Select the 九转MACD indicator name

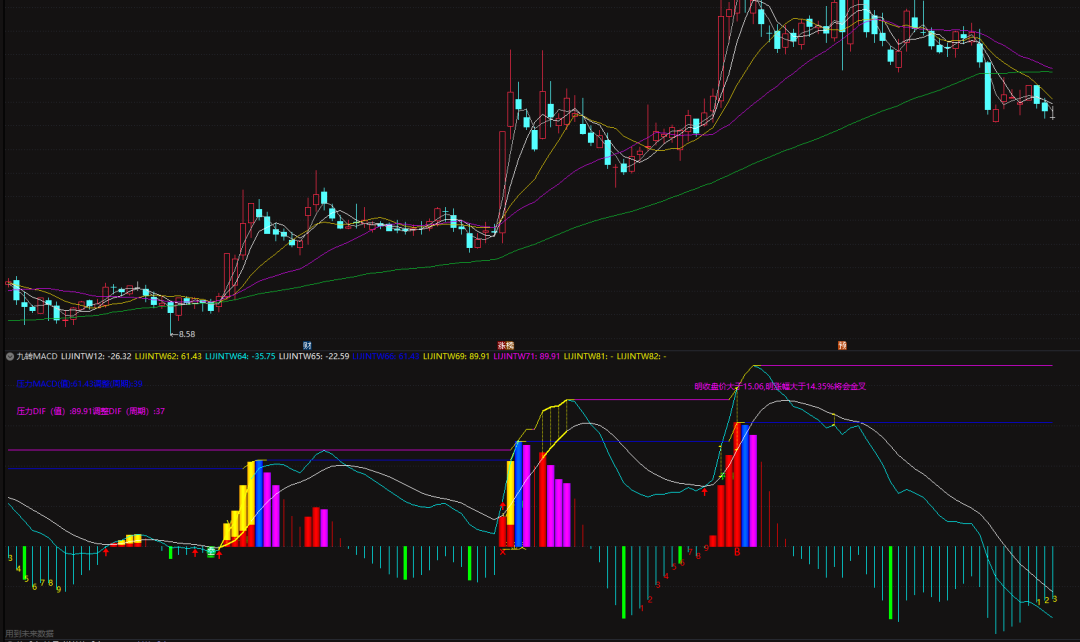[37, 356]
